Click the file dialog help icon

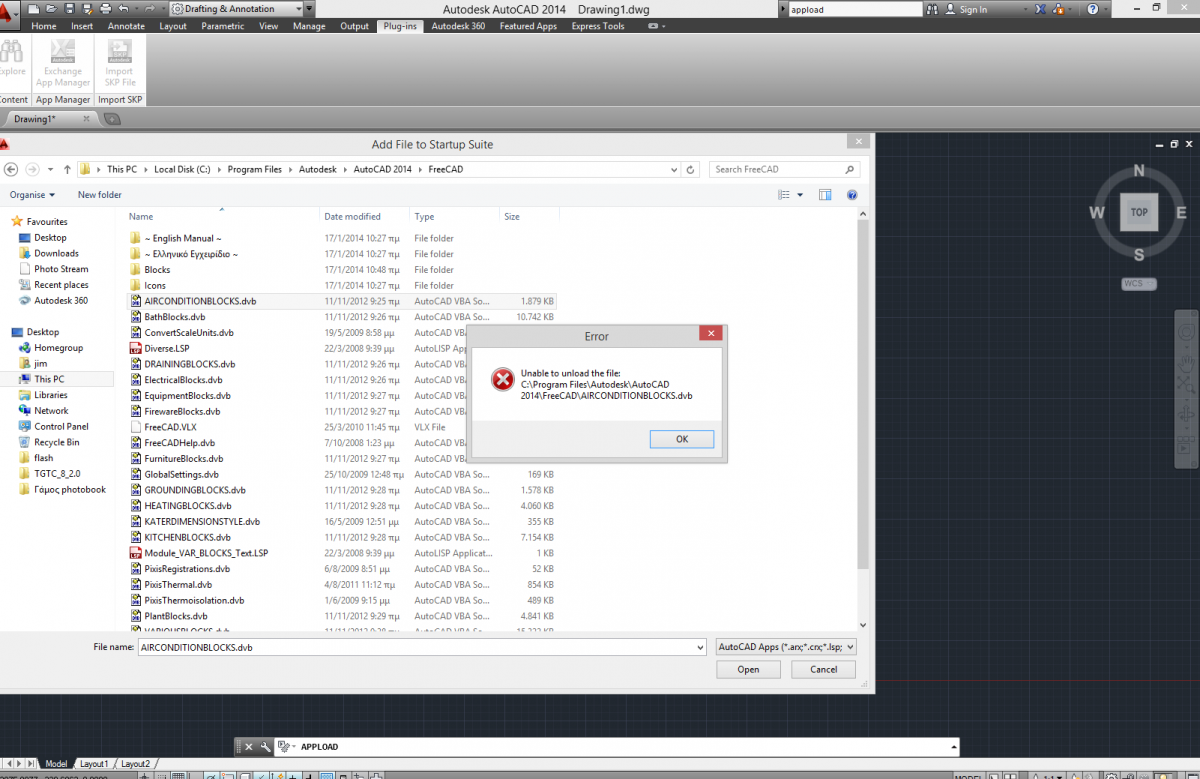coord(852,195)
